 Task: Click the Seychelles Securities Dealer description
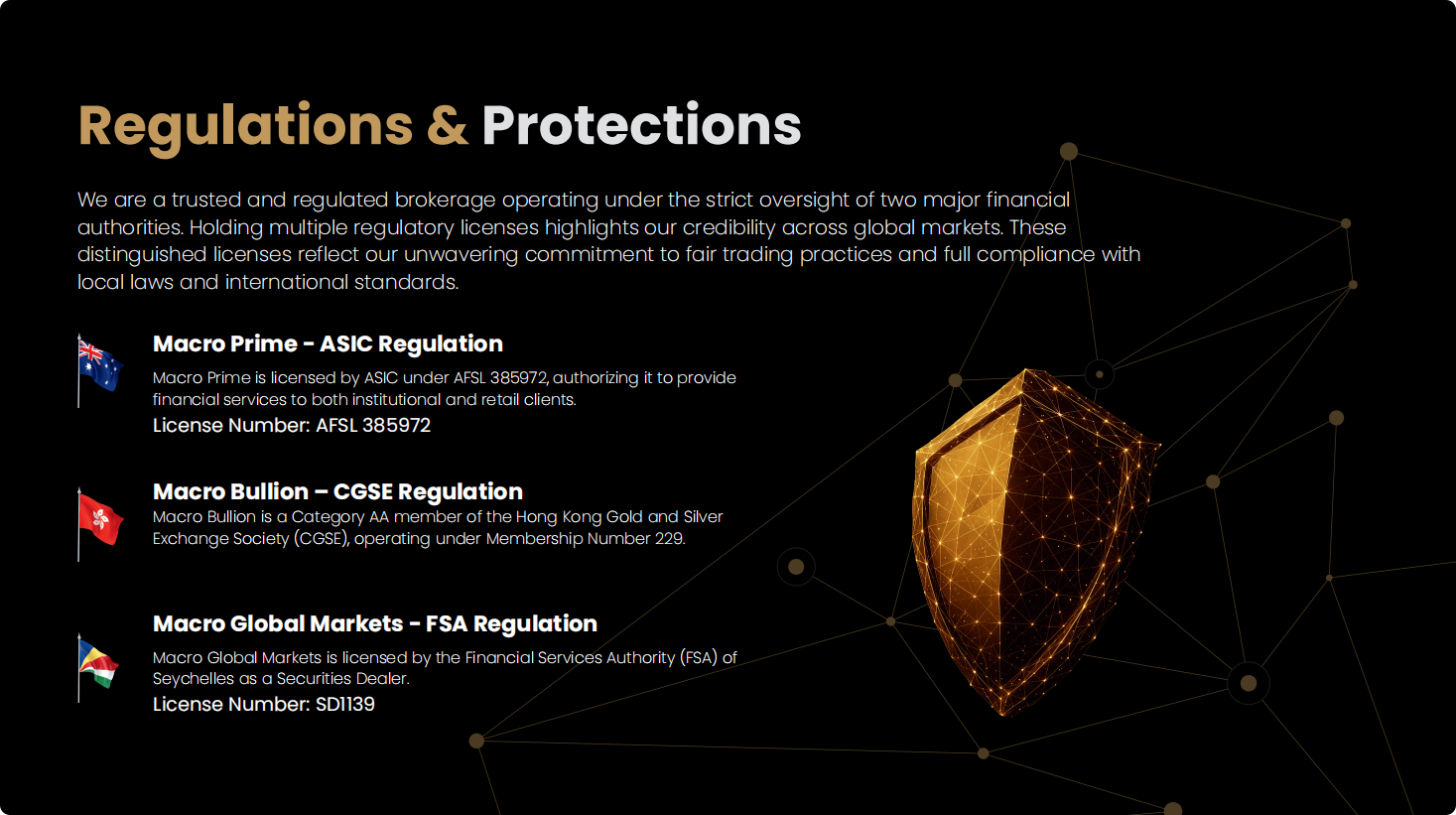click(x=445, y=668)
